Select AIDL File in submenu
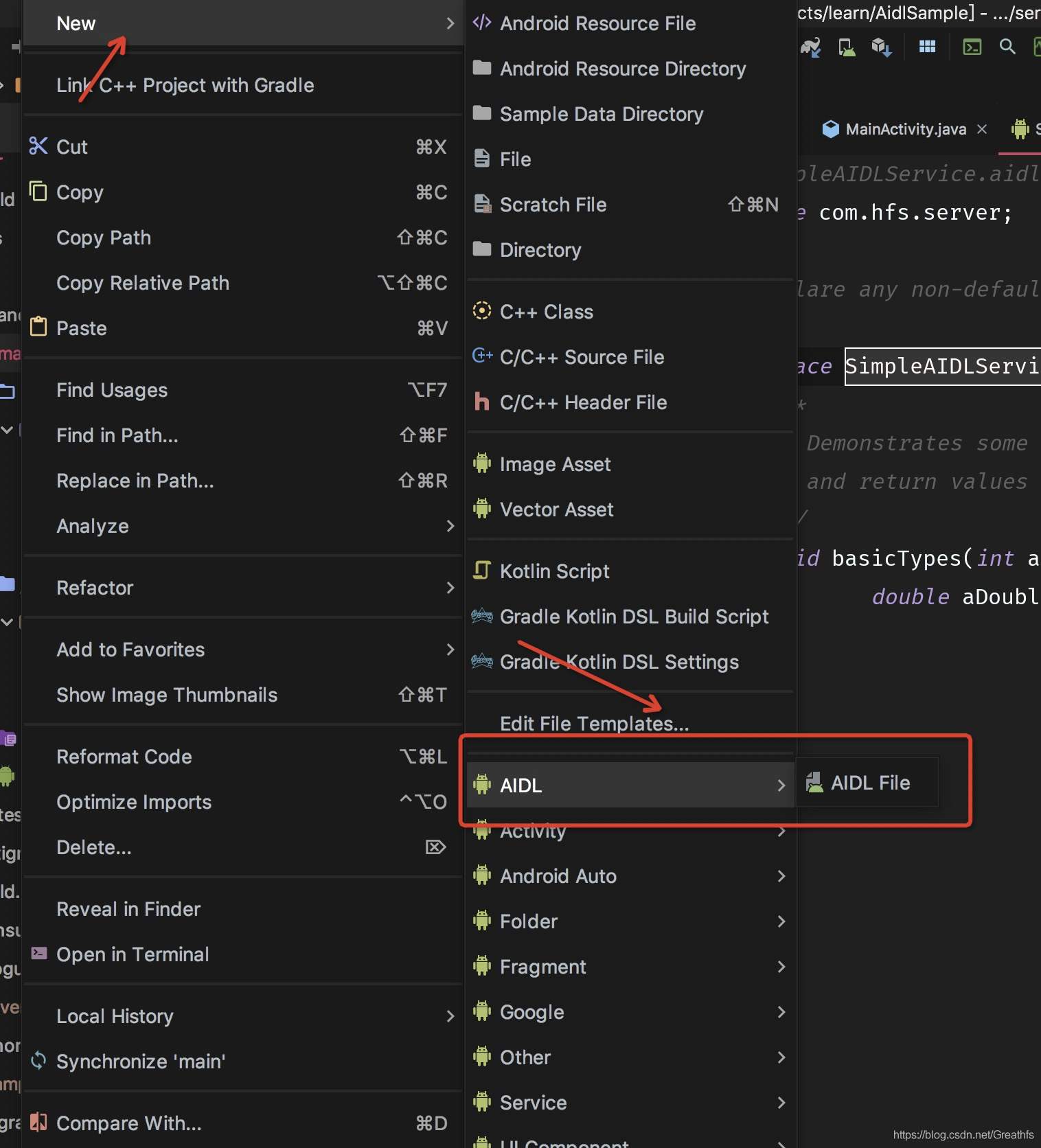Image resolution: width=1041 pixels, height=1148 pixels. pyautogui.click(x=868, y=783)
